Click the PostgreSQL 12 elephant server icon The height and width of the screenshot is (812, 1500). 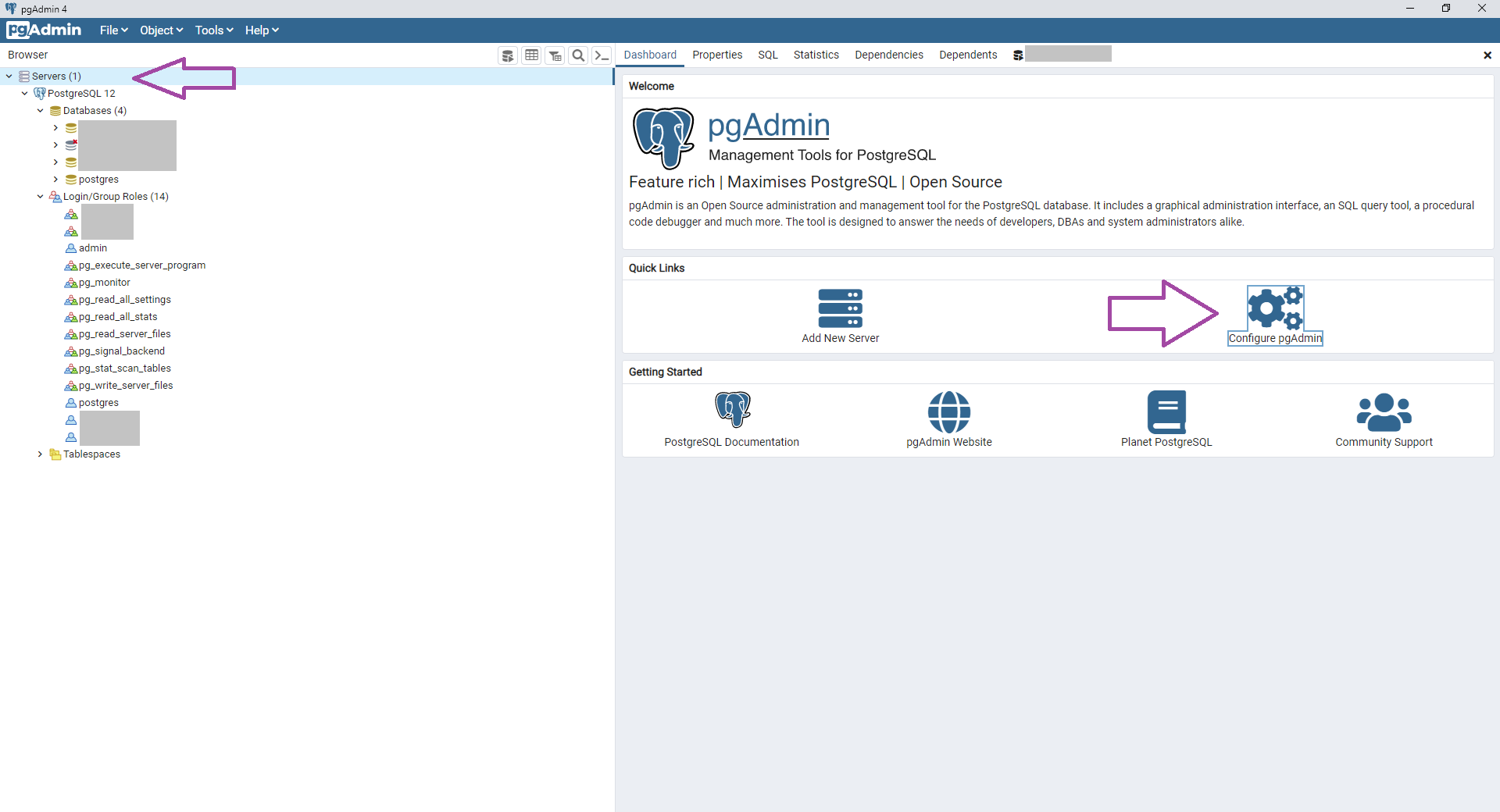click(x=40, y=94)
